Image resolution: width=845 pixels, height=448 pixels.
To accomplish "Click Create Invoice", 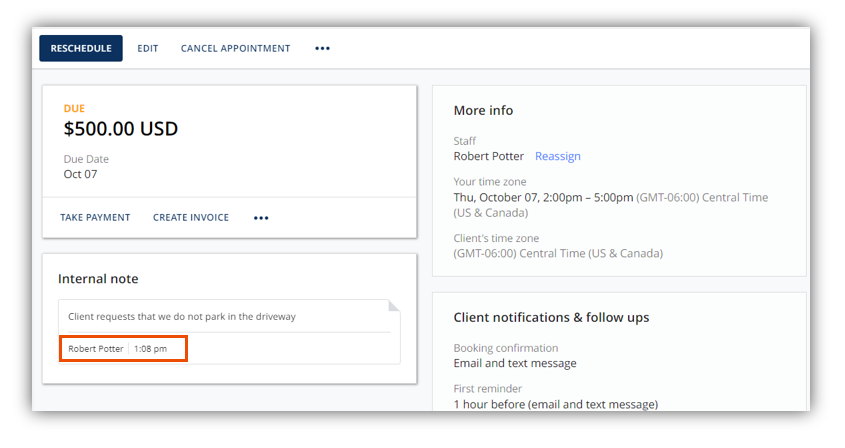I will 191,217.
